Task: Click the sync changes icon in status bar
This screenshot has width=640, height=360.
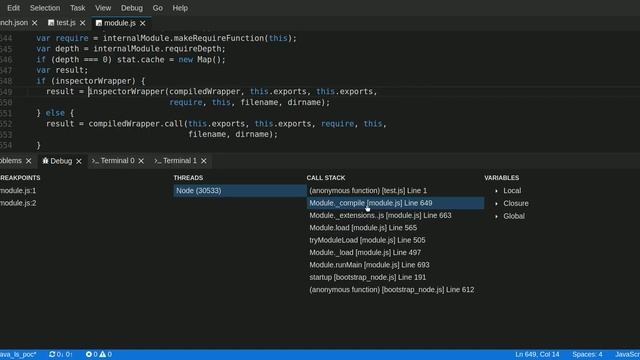Action: click(52, 354)
